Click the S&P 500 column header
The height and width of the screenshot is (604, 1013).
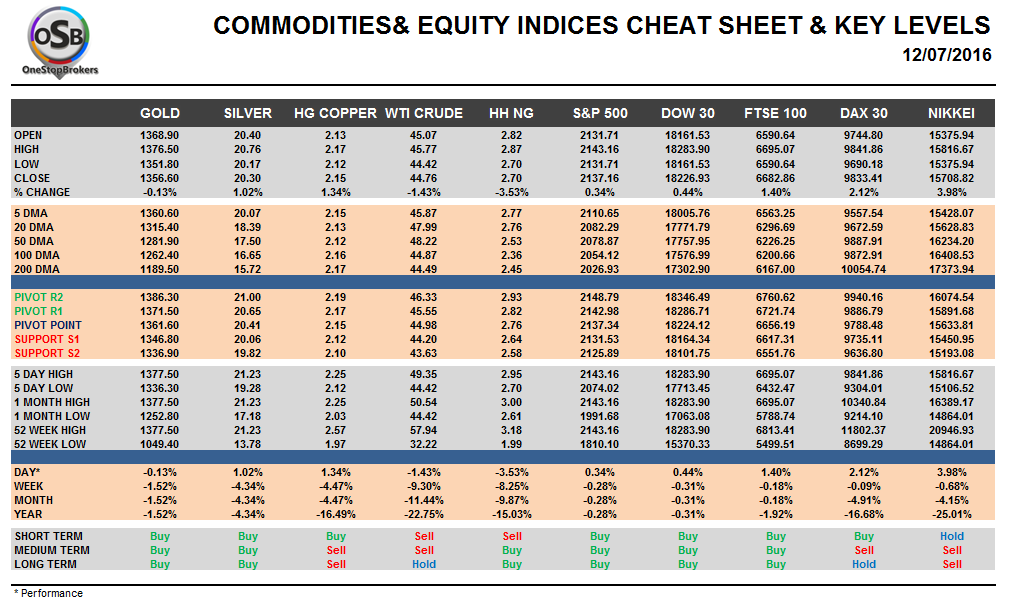click(x=600, y=113)
